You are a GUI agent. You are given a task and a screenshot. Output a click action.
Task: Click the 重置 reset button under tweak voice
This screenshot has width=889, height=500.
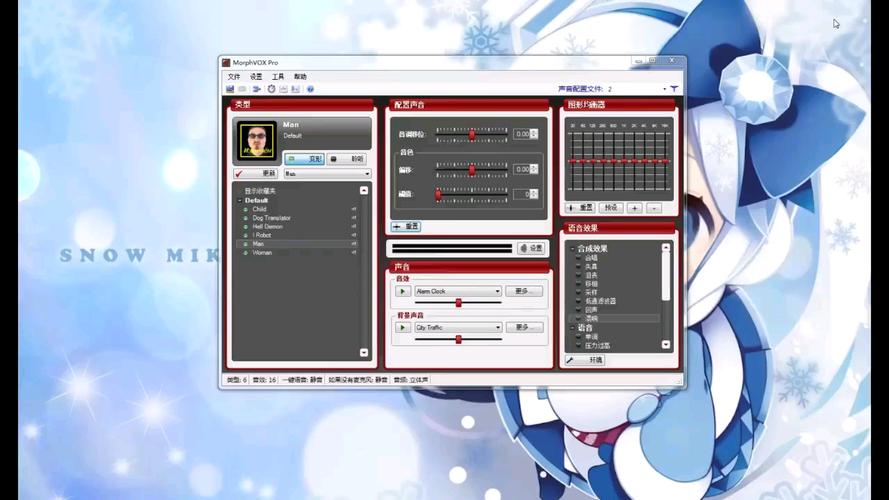point(406,226)
